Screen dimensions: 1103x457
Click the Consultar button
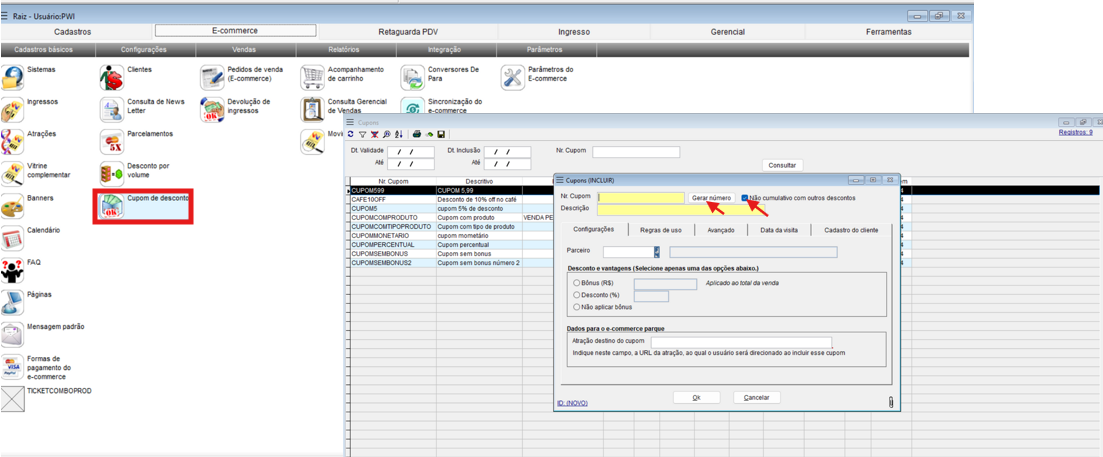click(x=782, y=165)
